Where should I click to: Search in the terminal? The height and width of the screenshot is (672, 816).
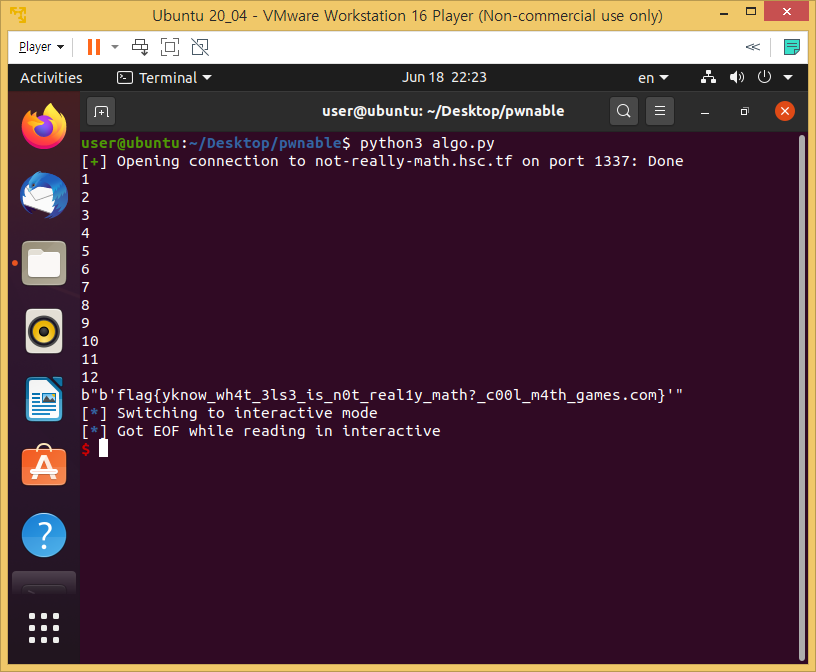pyautogui.click(x=623, y=111)
